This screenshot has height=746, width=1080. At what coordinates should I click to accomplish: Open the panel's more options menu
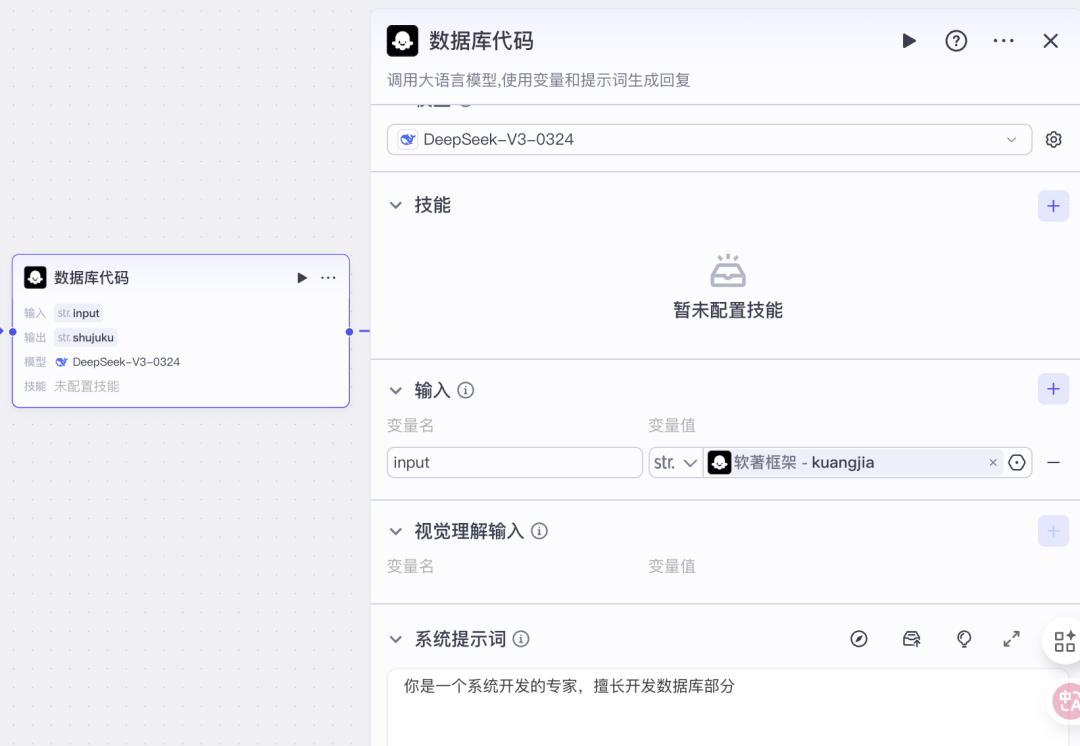[x=1004, y=41]
